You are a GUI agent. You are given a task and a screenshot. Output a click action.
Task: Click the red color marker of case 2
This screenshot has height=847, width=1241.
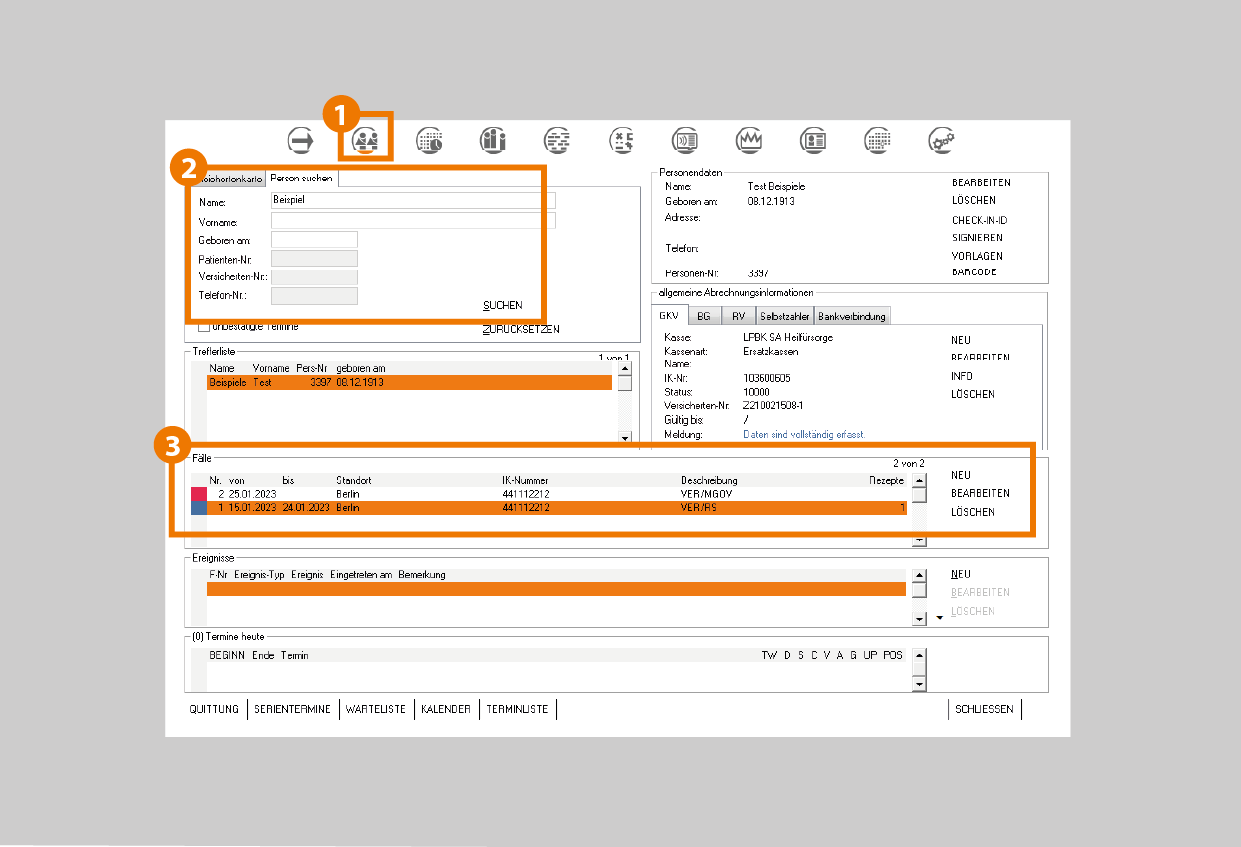[x=199, y=494]
